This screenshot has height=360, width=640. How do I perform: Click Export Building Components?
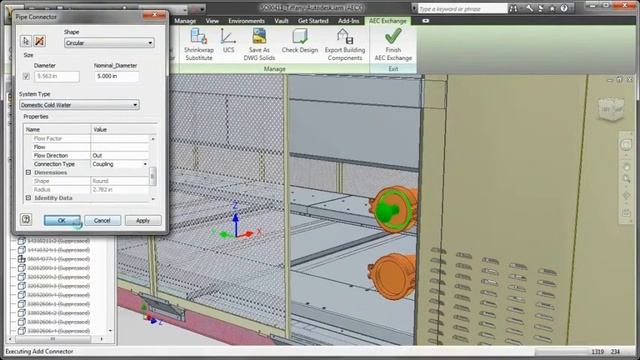coord(344,45)
